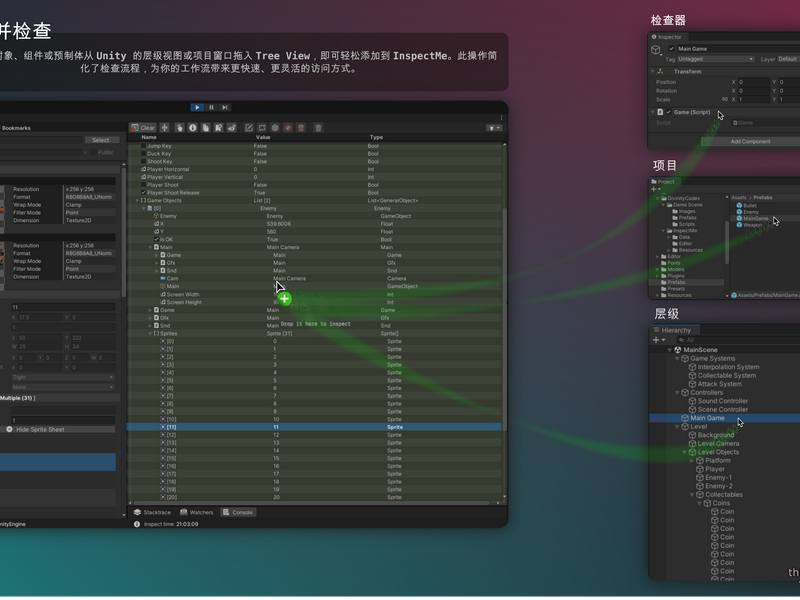Click the red prohibited circle icon in toolbar
This screenshot has height=600, width=800.
click(288, 128)
